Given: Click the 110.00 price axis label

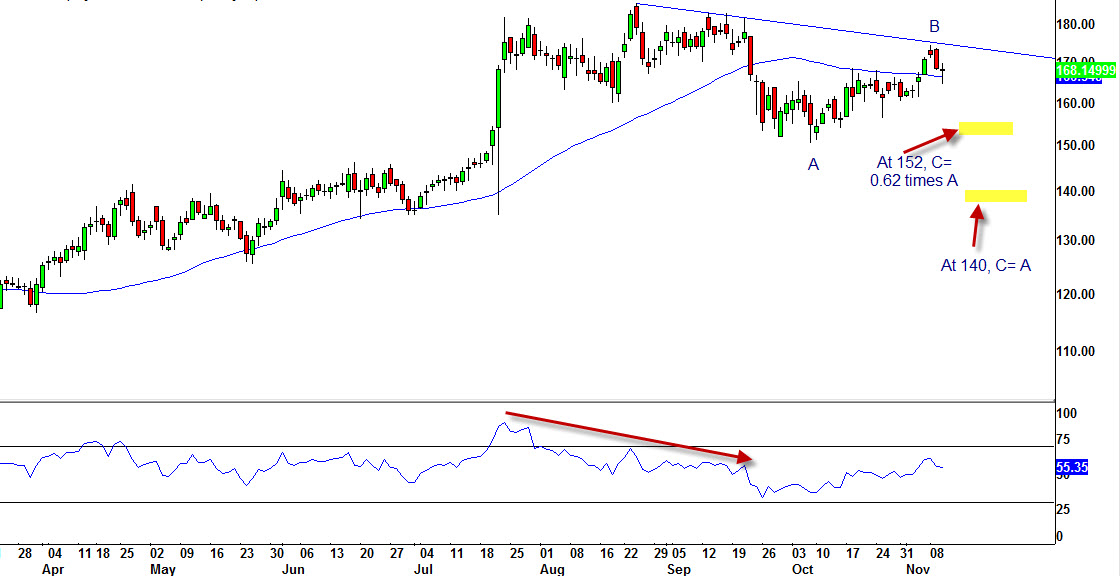Looking at the screenshot, I should pyautogui.click(x=1081, y=351).
